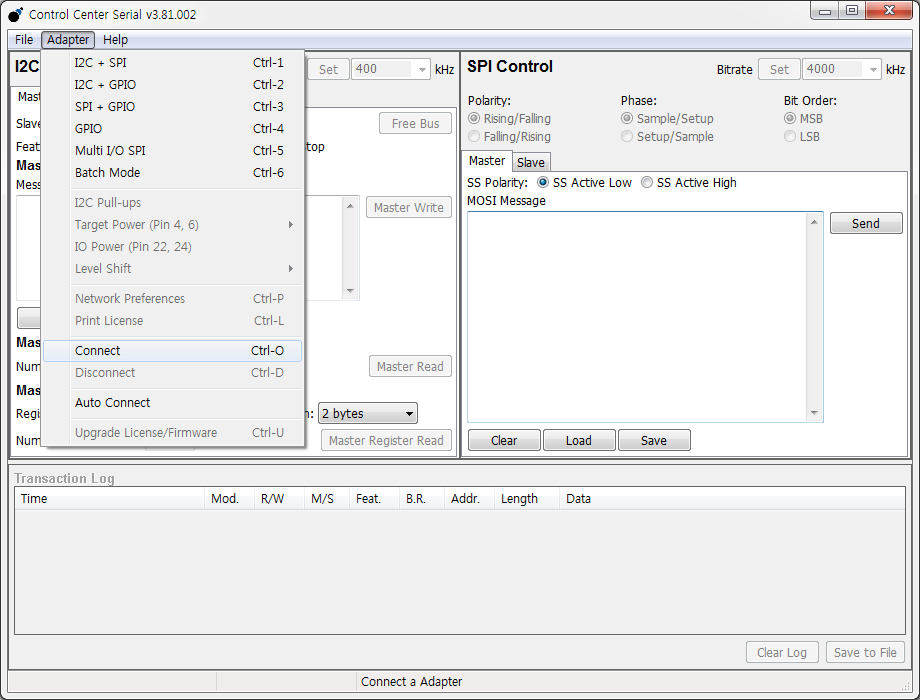This screenshot has height=700, width=920.
Task: Send the MOSI message
Action: coord(866,224)
